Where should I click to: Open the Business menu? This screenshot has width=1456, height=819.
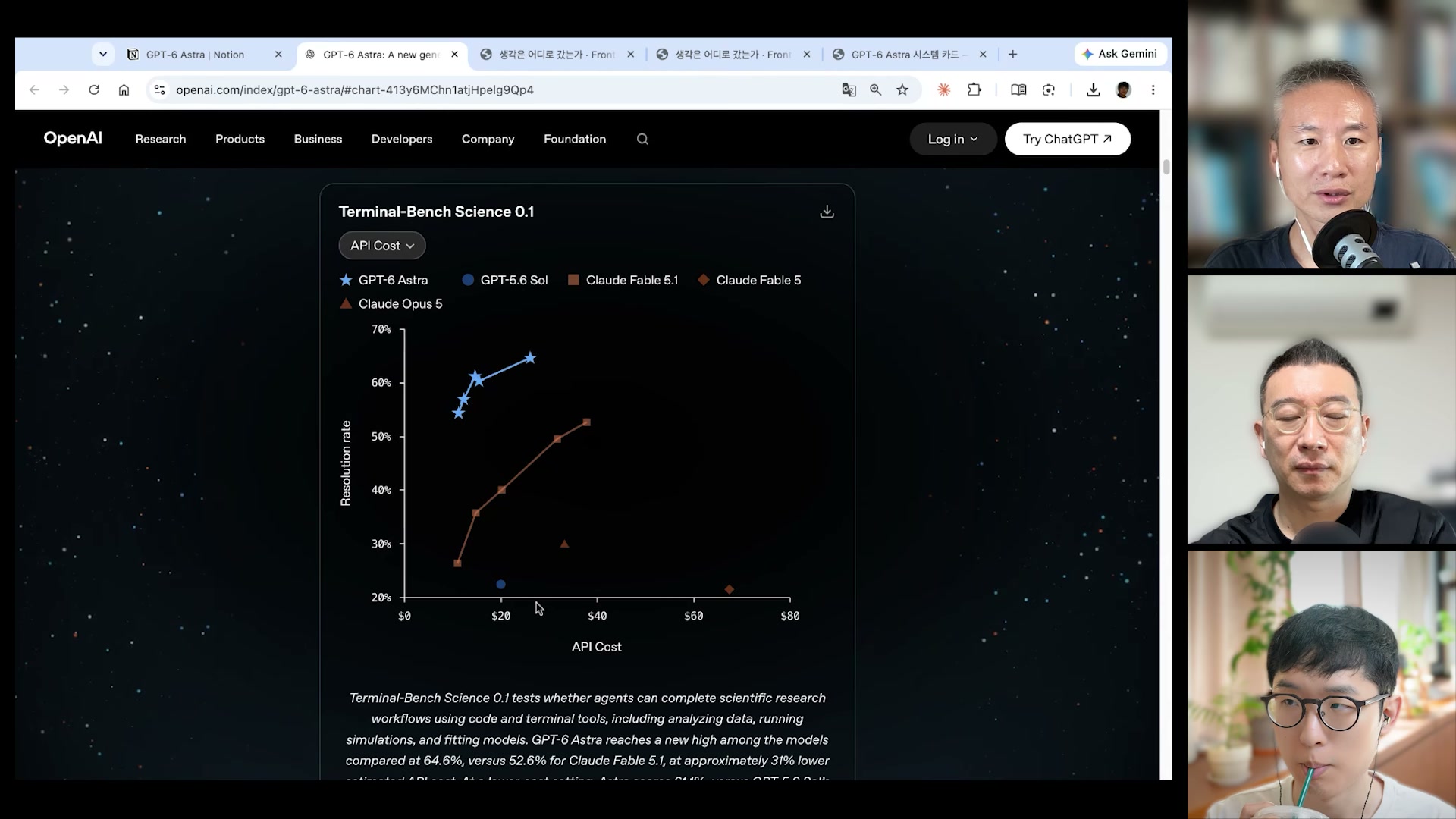[318, 139]
